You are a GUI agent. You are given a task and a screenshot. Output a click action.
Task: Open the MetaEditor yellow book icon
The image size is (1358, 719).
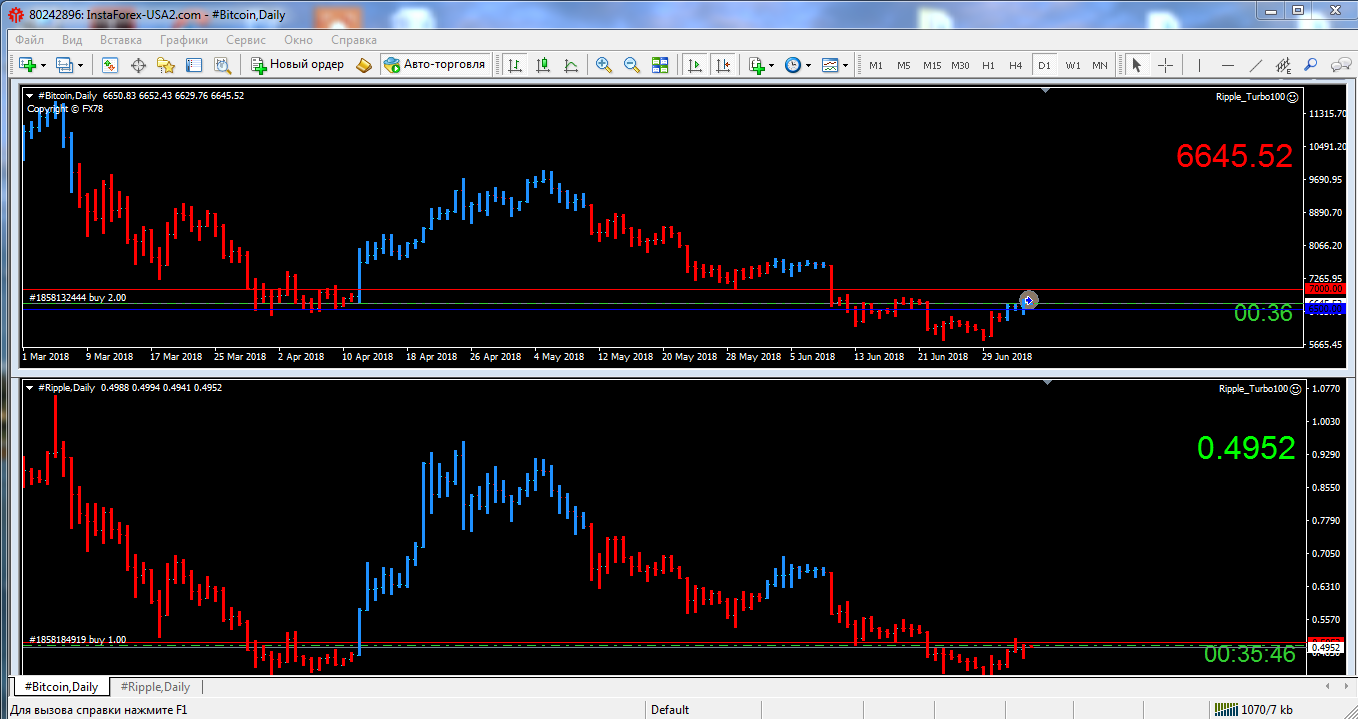point(364,65)
